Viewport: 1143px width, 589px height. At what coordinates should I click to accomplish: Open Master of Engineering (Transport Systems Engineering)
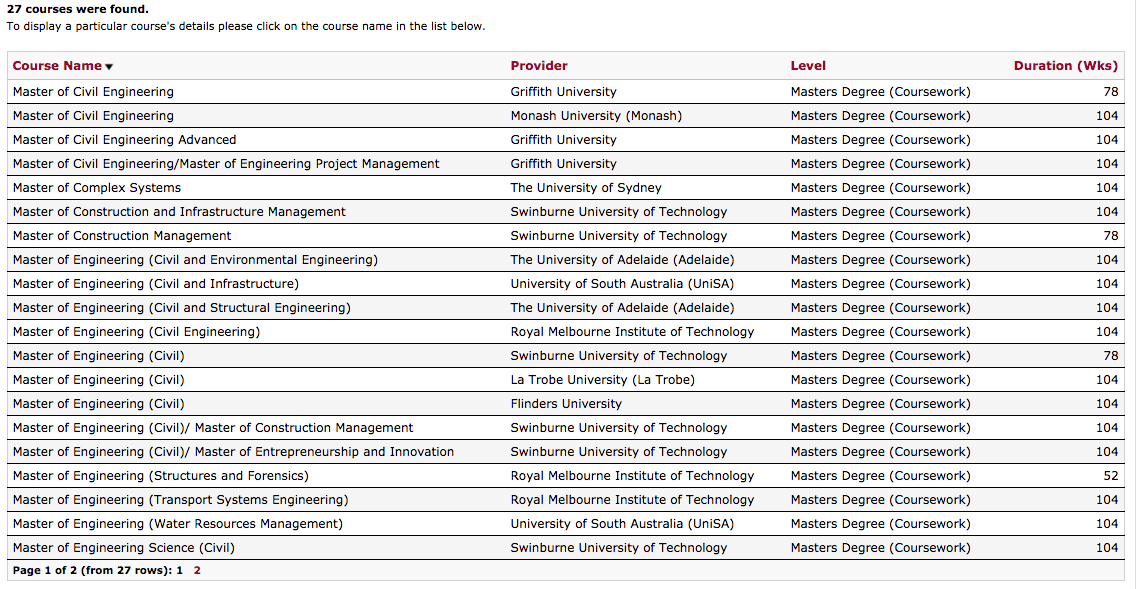[181, 501]
